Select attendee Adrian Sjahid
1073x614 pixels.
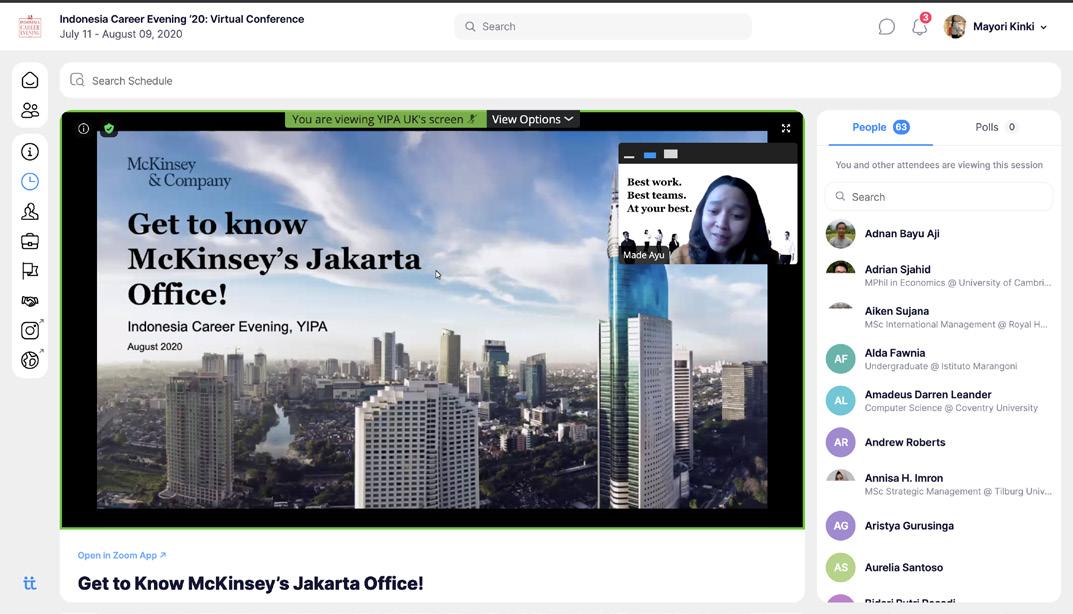(x=938, y=275)
